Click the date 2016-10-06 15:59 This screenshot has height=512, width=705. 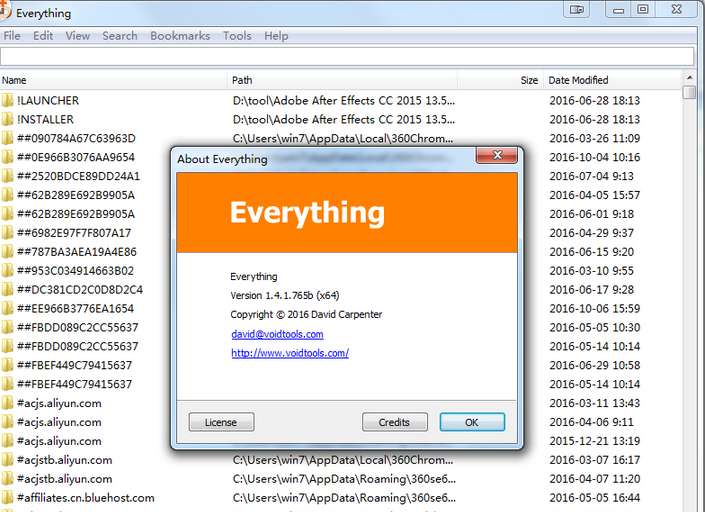[x=594, y=308]
